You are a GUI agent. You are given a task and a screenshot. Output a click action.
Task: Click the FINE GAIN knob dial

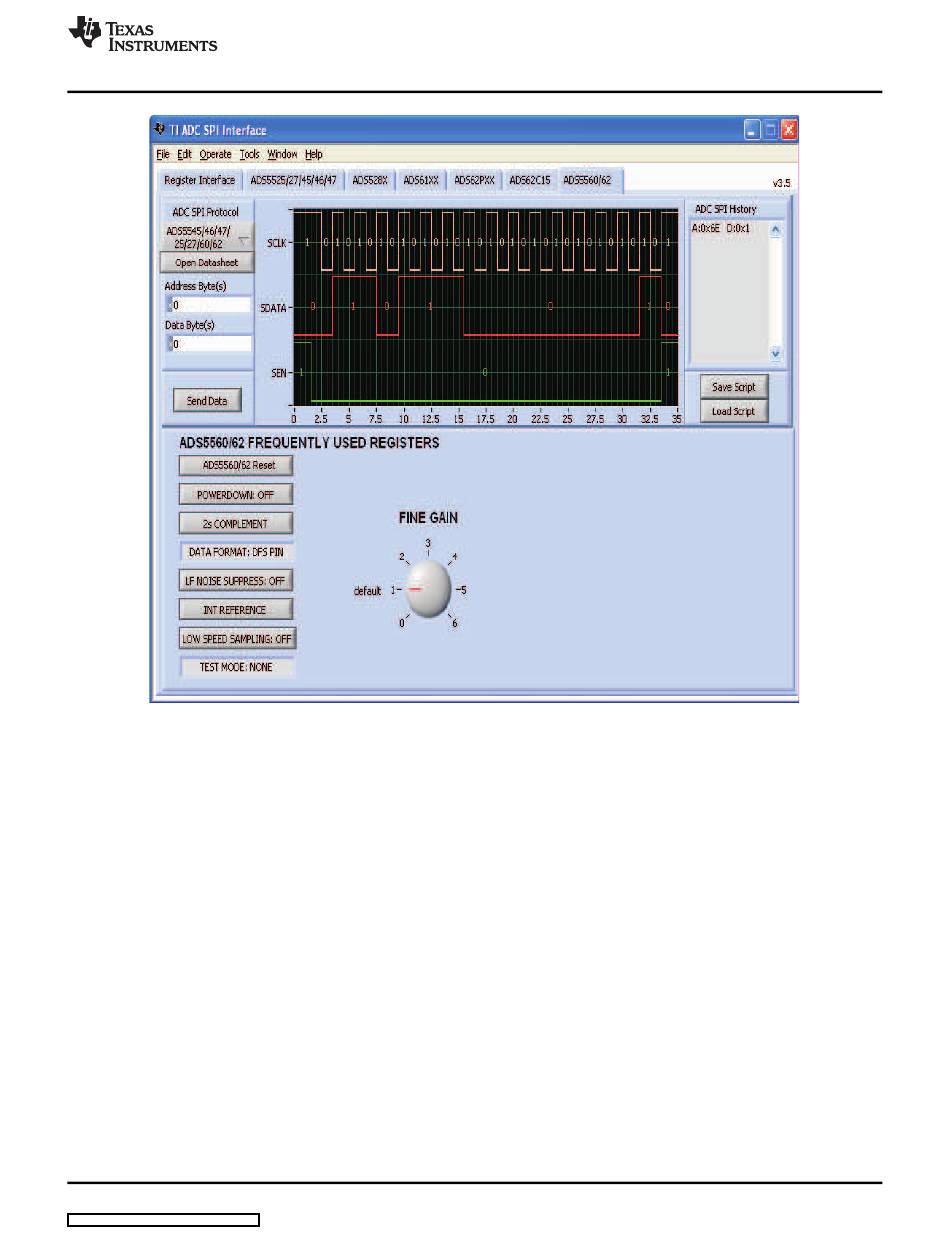428,590
